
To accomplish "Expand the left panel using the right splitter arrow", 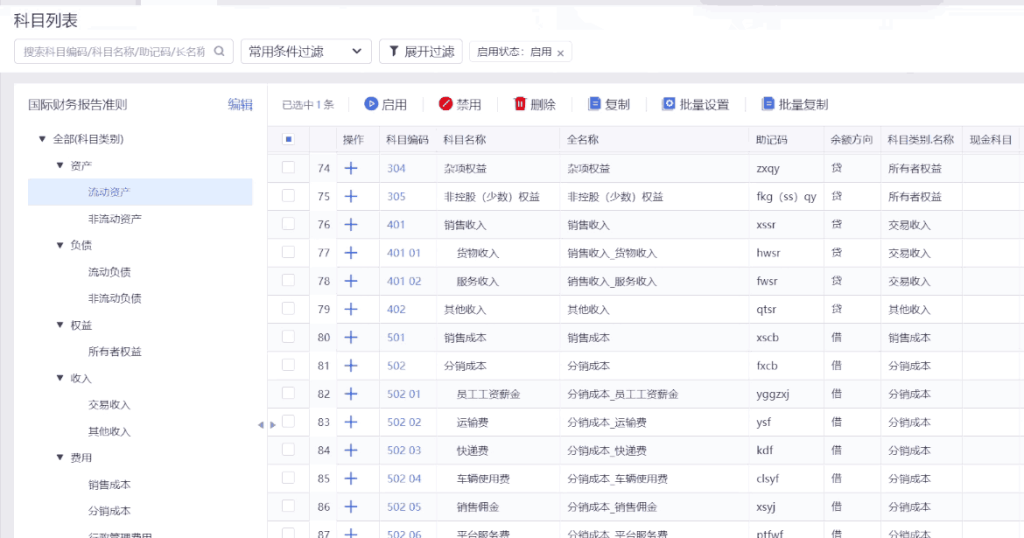I will 272,425.
